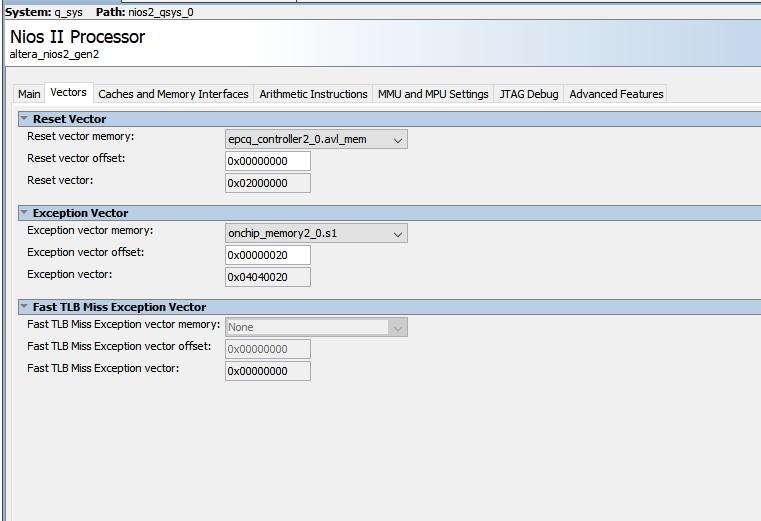Click the 'Exception vector:' label
The height and width of the screenshot is (521, 761).
[x=69, y=274]
